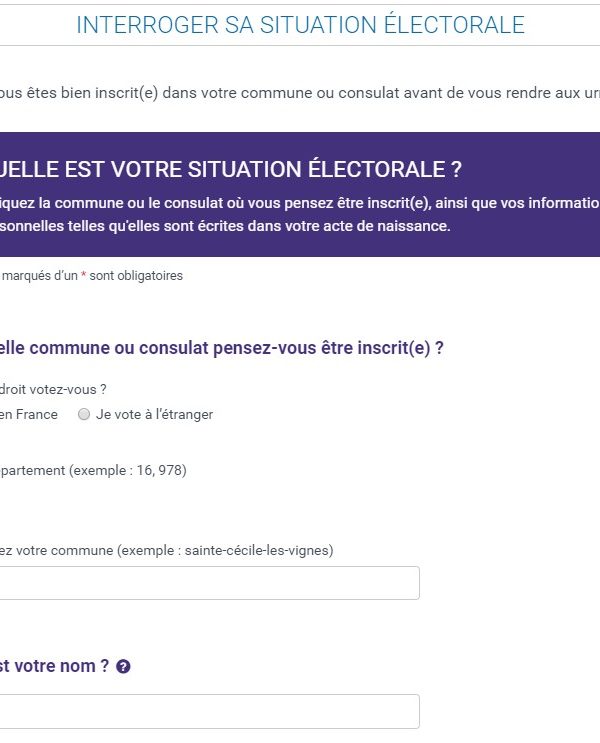This screenshot has width=600, height=743.
Task: Open the help icon beside "votre nom ?"
Action: click(123, 666)
